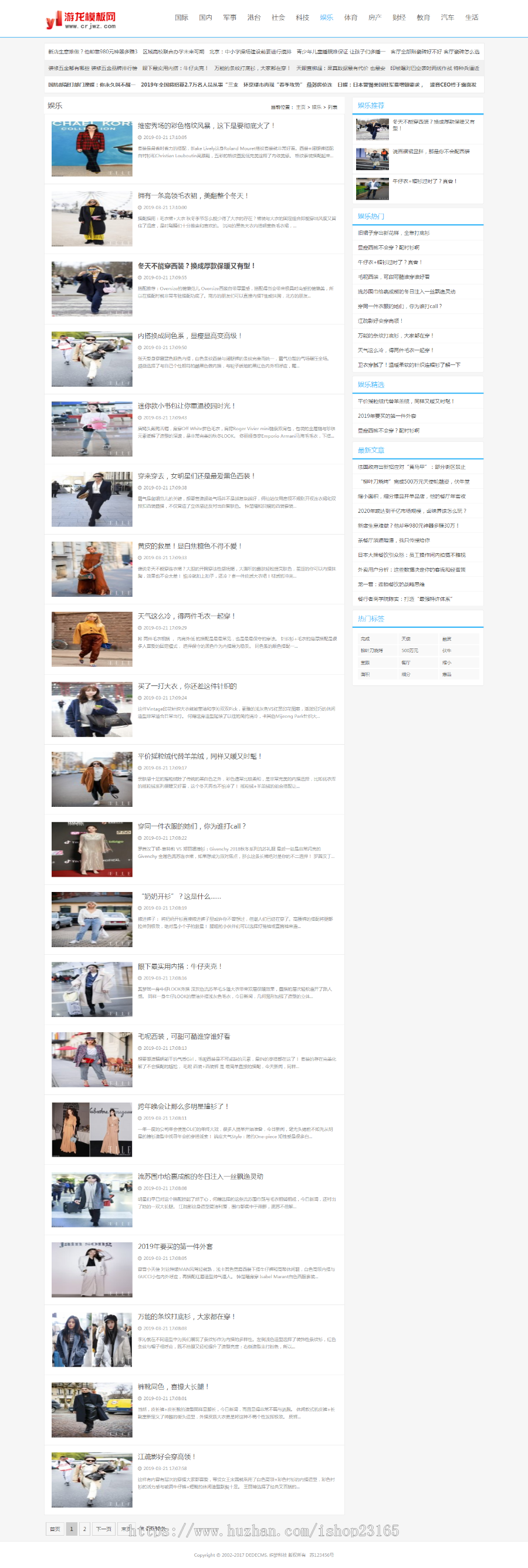Open 冬天不能穿西装 thumbnail in 娱乐推荐 sidebar
The width and height of the screenshot is (528, 1568).
coord(372,130)
